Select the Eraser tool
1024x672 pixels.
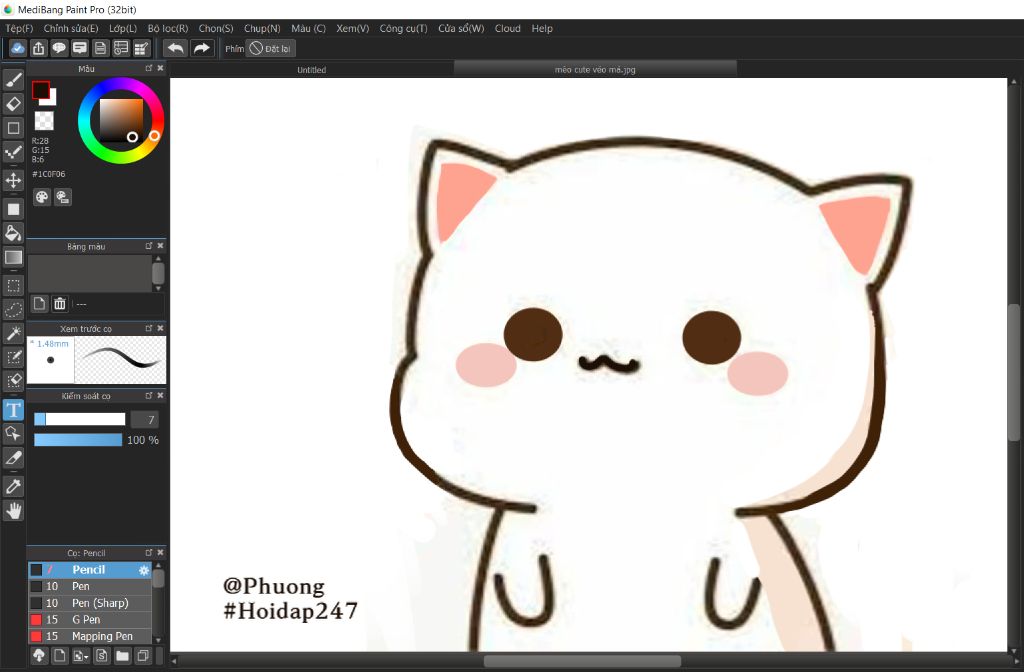click(13, 103)
